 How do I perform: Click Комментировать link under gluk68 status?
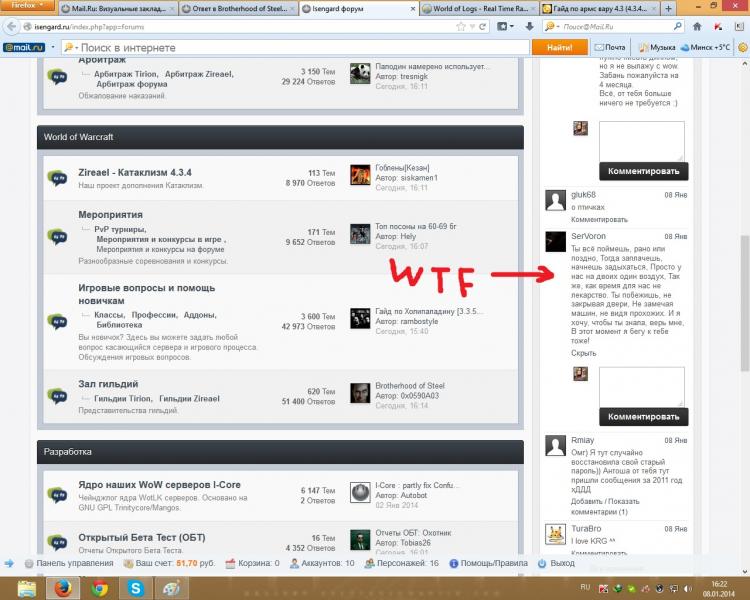click(599, 220)
